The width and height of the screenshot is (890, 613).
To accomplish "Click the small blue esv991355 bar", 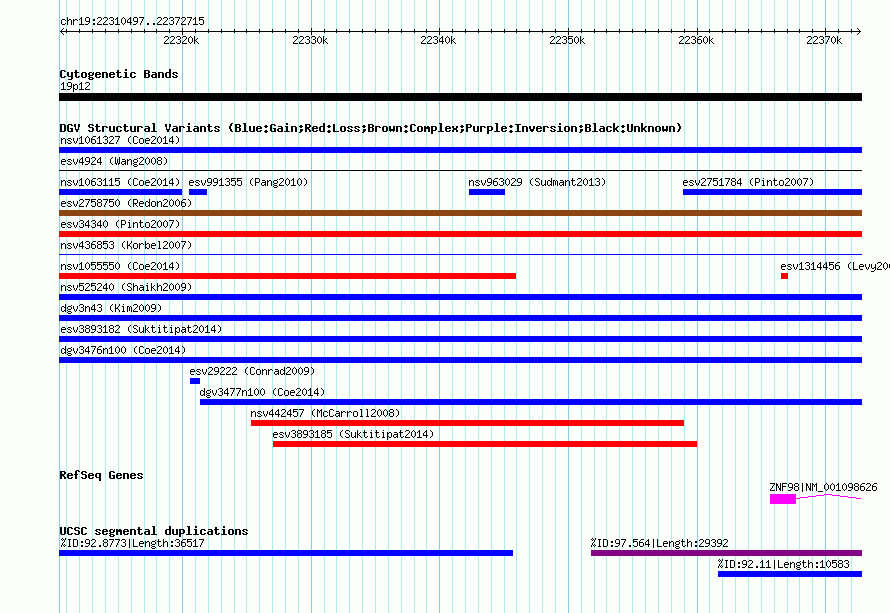I will (x=198, y=192).
